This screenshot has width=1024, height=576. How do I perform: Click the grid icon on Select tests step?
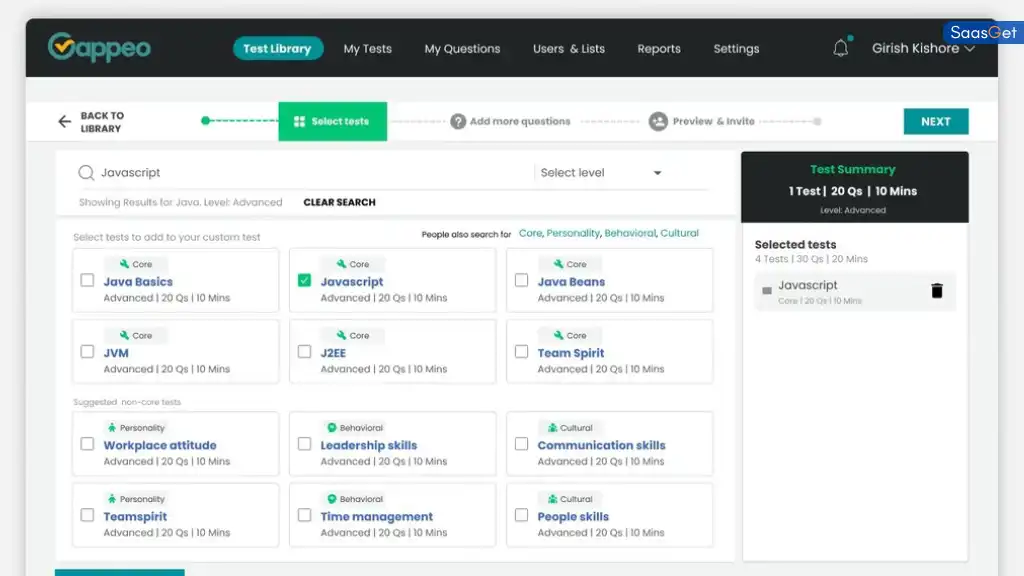click(298, 120)
